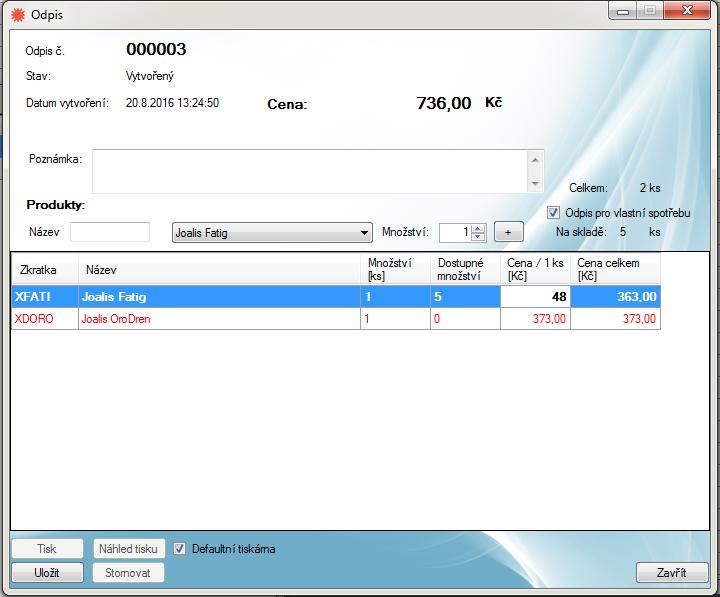Click the 'Dostupné množství' column header

point(465,270)
